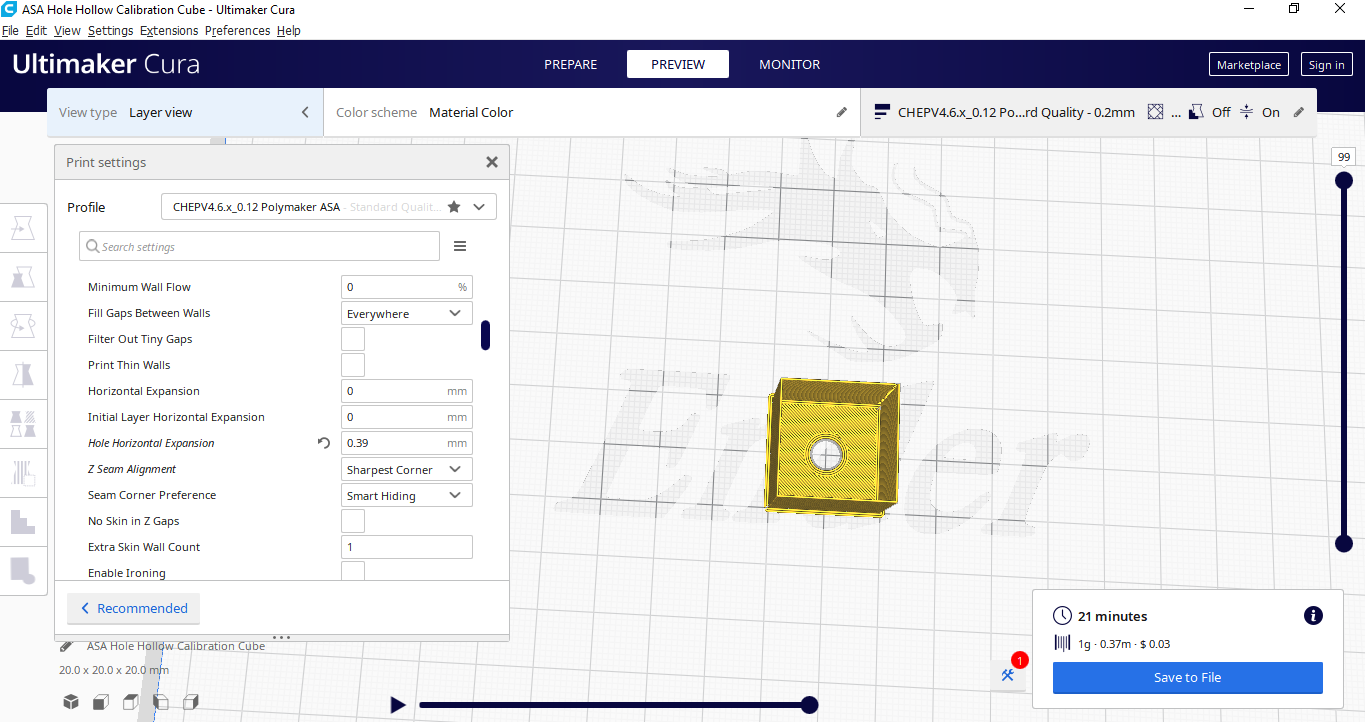Open the Per Model Settings tool
Screen dimensions: 1365x722
click(23, 423)
